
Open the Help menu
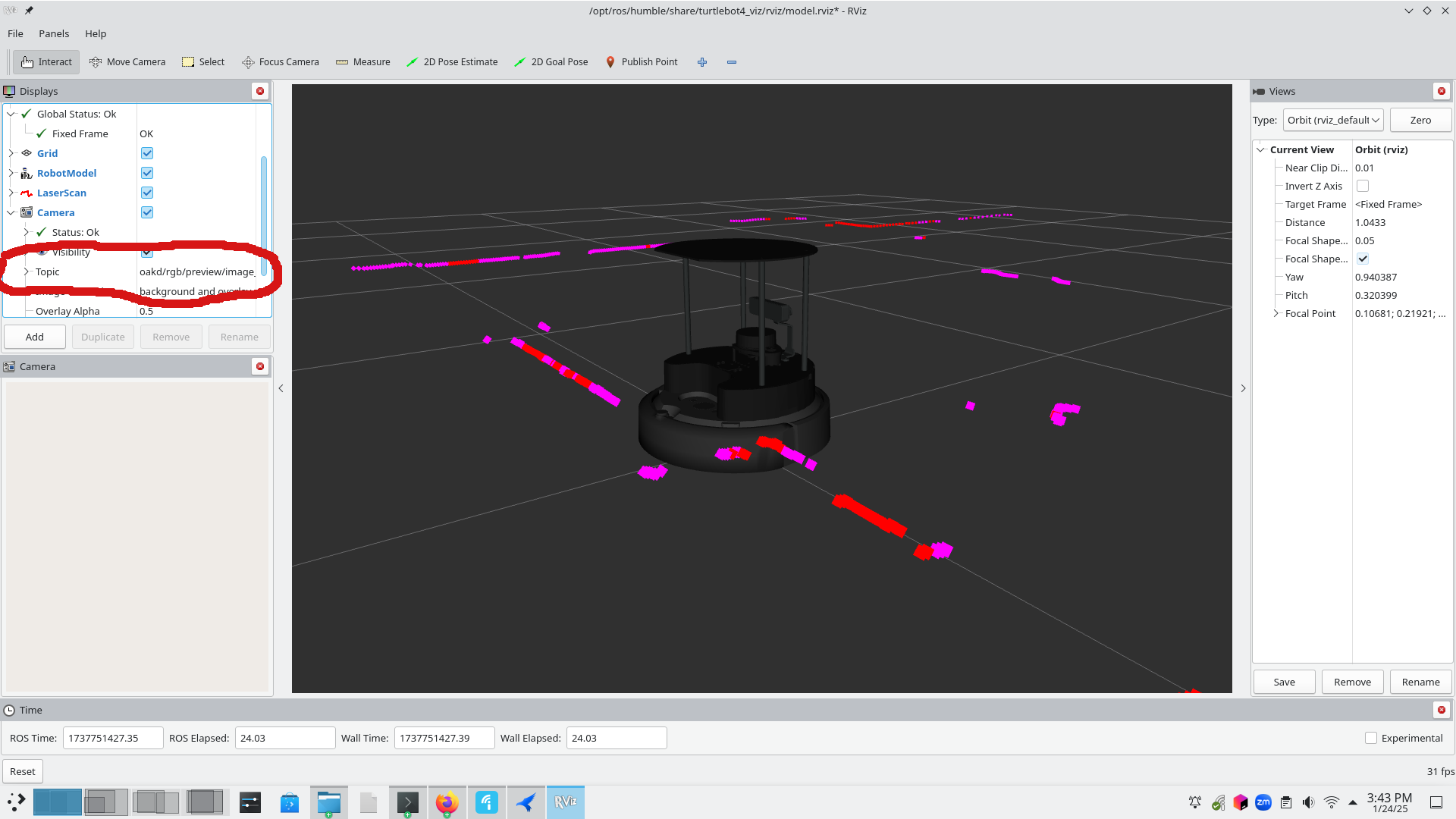pos(96,33)
